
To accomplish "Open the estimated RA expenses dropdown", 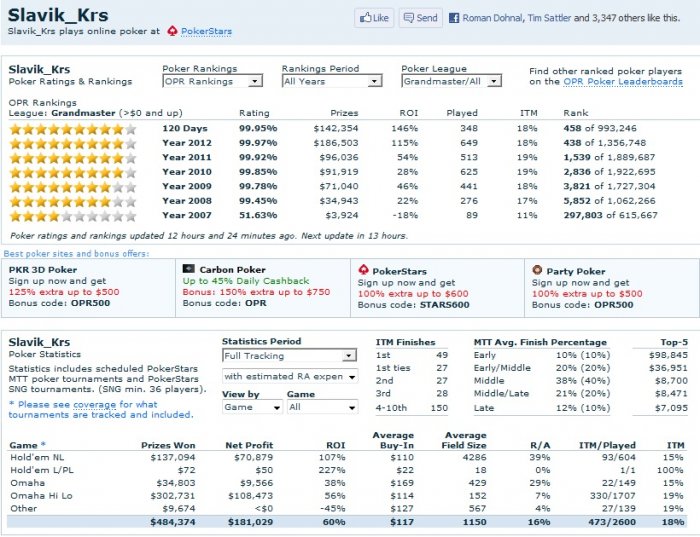I will coord(290,376).
